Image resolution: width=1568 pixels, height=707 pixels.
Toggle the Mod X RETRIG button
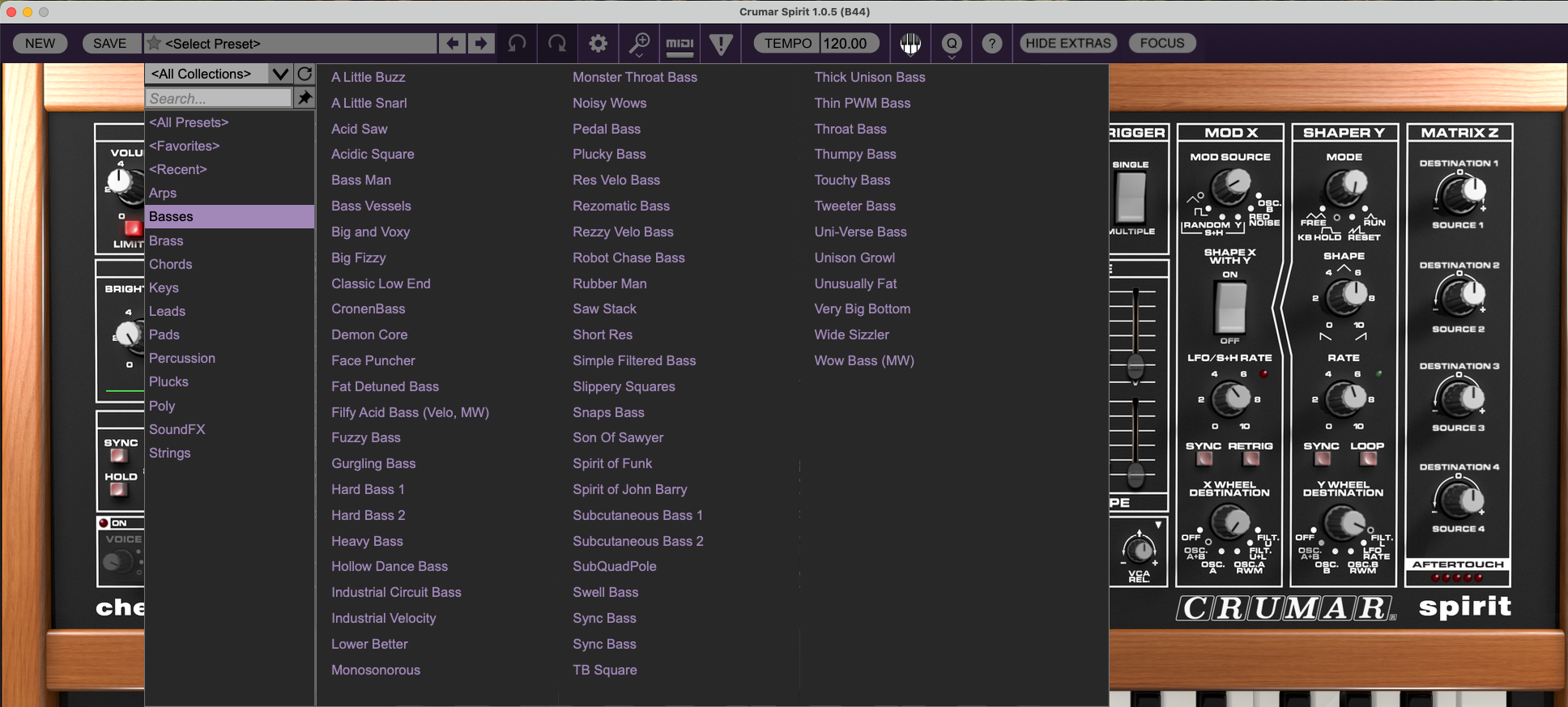[x=1251, y=459]
